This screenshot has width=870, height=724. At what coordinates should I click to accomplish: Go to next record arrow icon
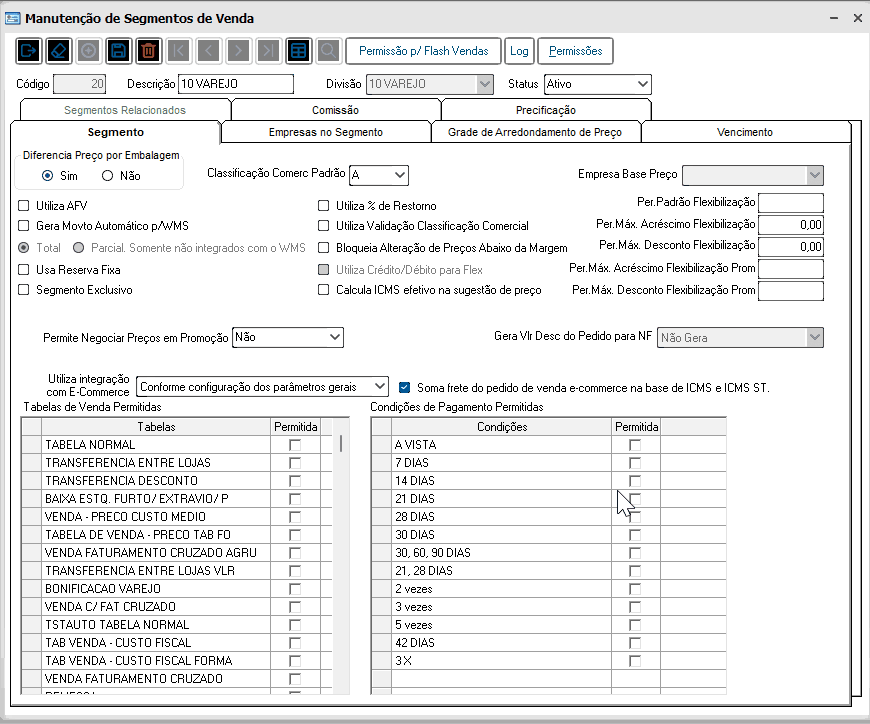coord(238,51)
